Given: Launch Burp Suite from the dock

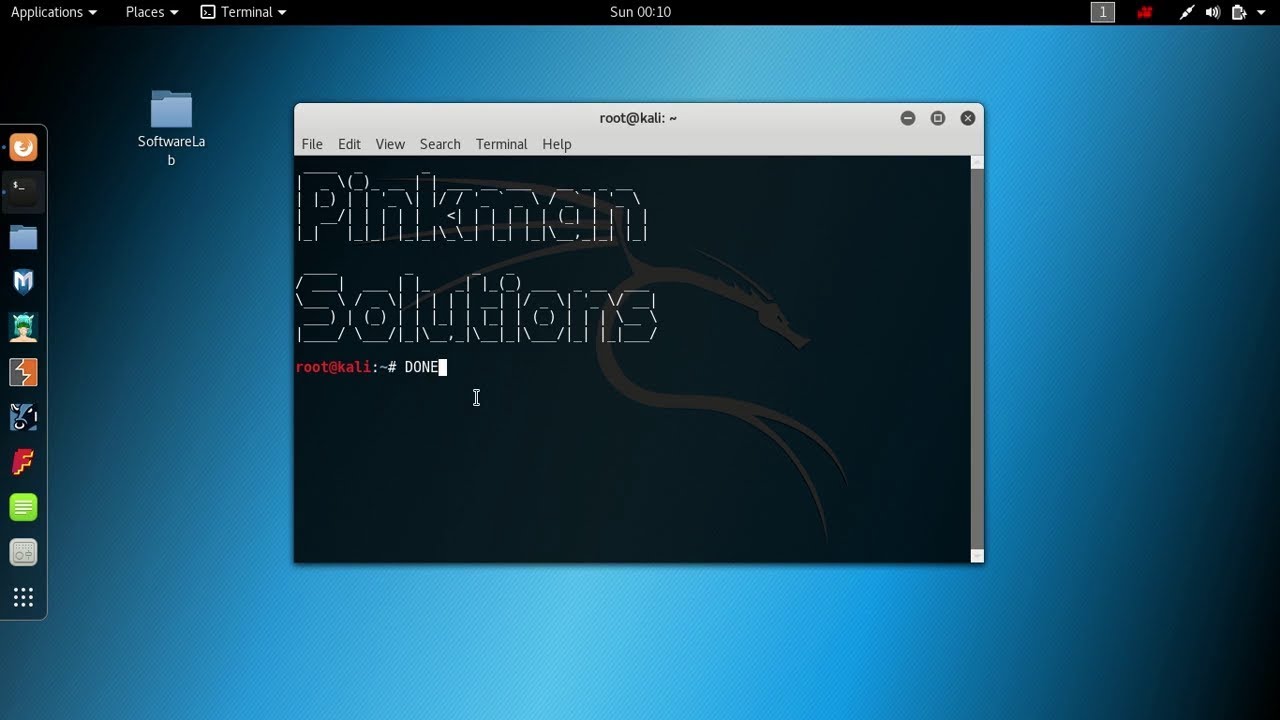Looking at the screenshot, I should pos(23,373).
